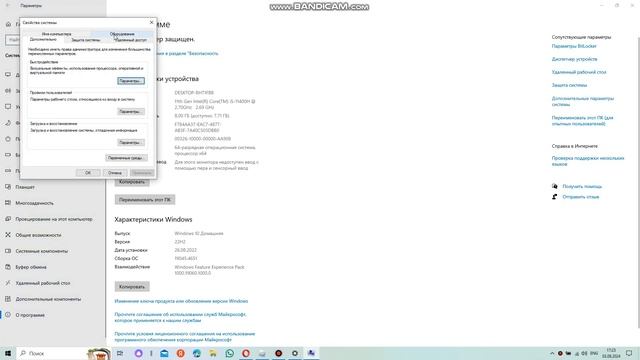Image resolution: width=640 pixels, height=360 pixels.
Task: Click Удаленный рабочий стол sidebar icon
Action: click(x=8, y=283)
